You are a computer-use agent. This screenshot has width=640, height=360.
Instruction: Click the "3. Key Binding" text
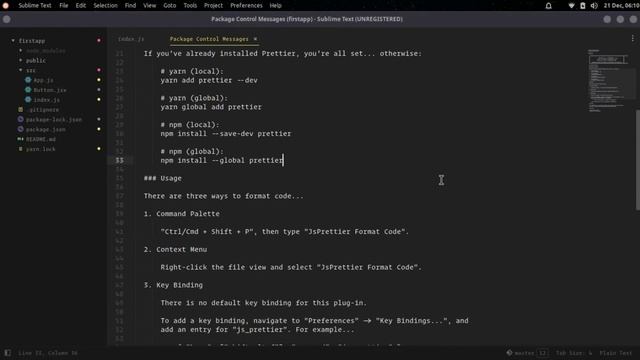(173, 285)
